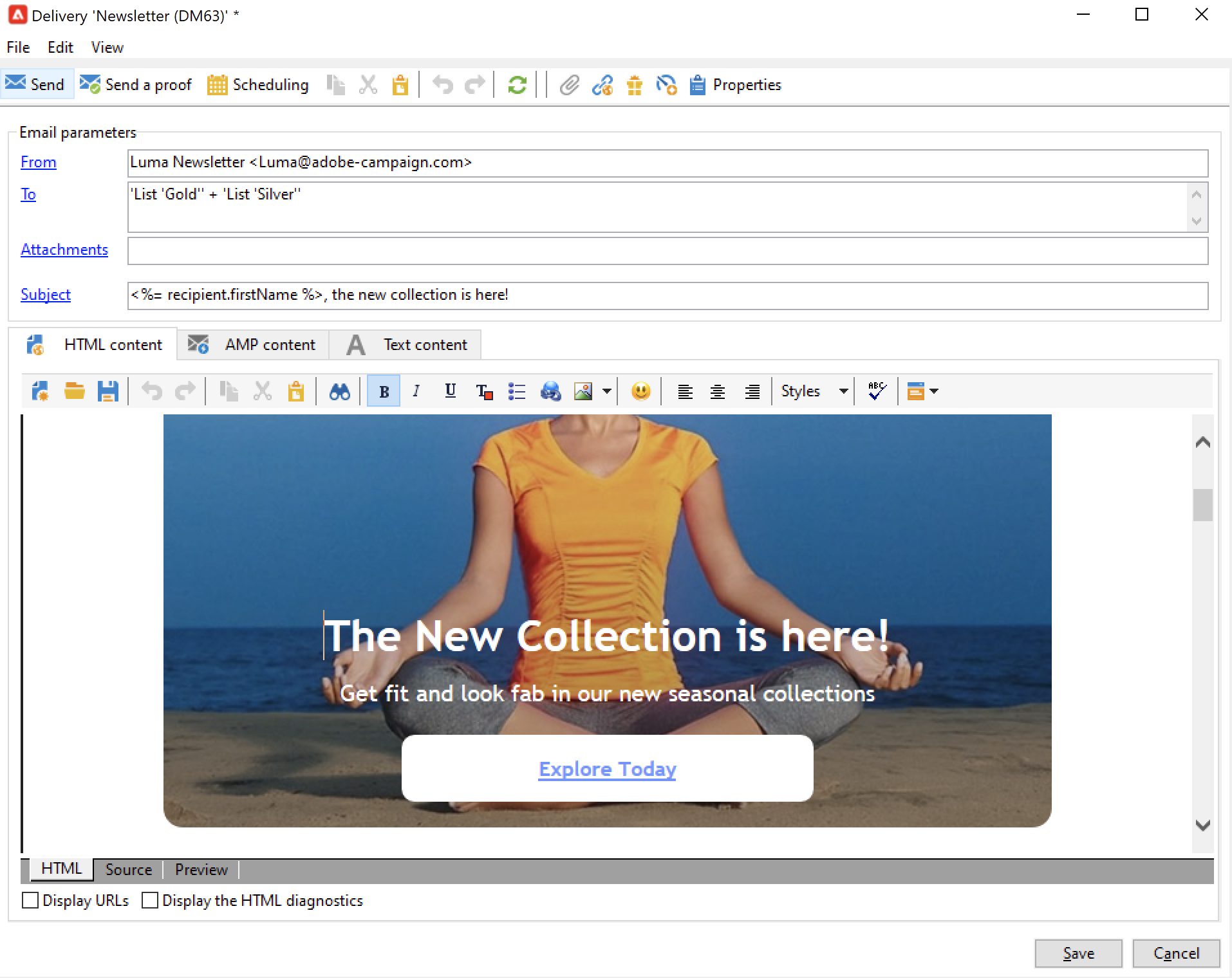
Task: Click the refresh icon in top toolbar
Action: click(518, 85)
